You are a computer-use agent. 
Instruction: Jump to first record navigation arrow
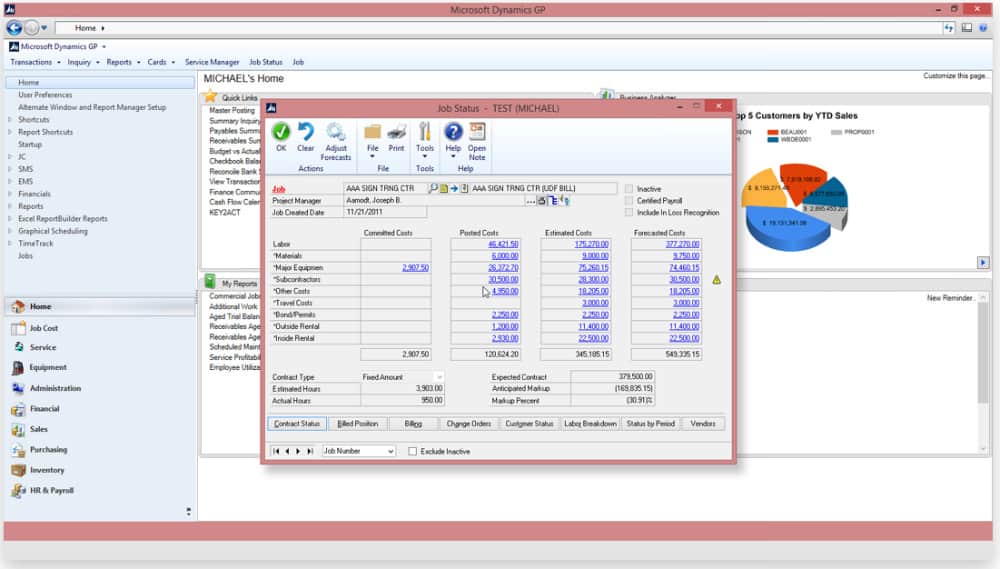click(276, 451)
